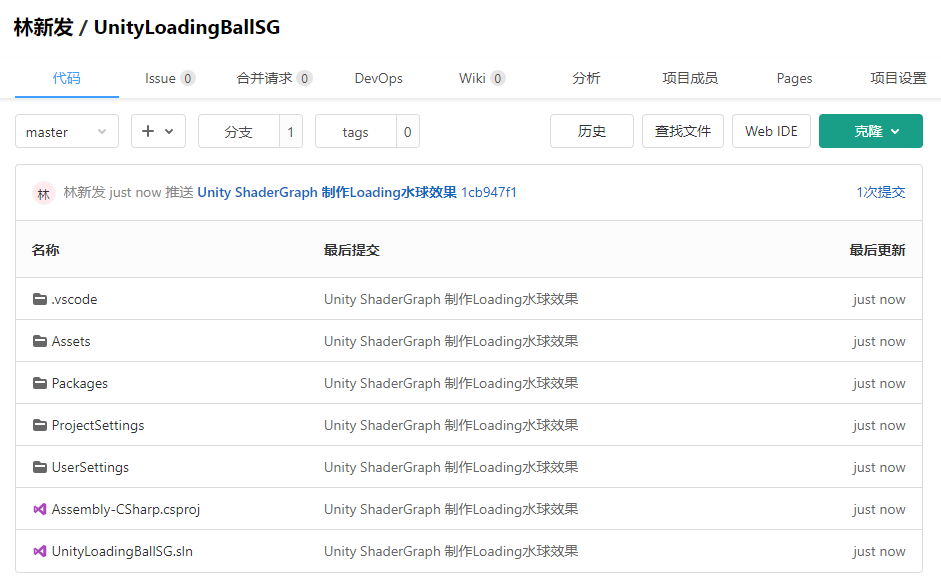Go to the DevOps tab
The image size is (941, 582).
coord(379,78)
